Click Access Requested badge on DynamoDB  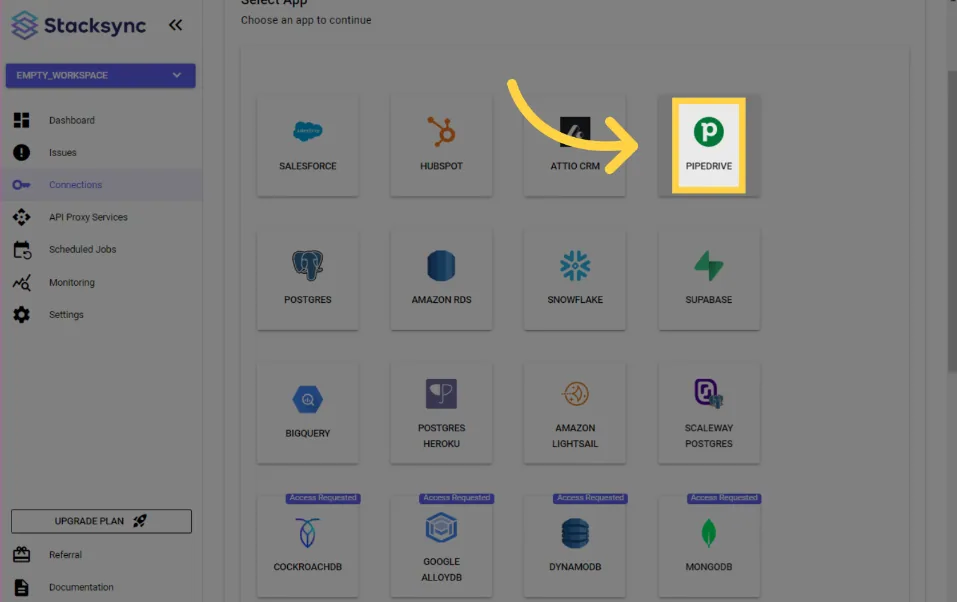[x=590, y=498]
